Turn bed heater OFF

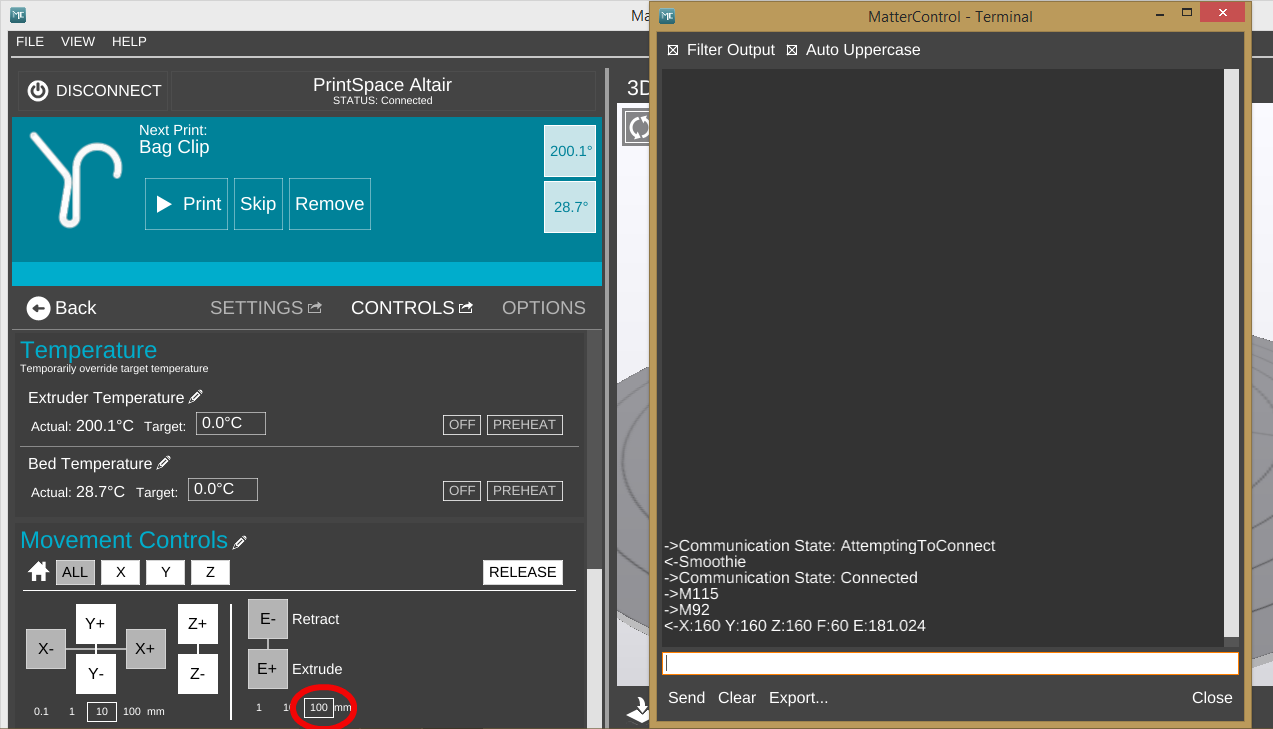pyautogui.click(x=462, y=491)
